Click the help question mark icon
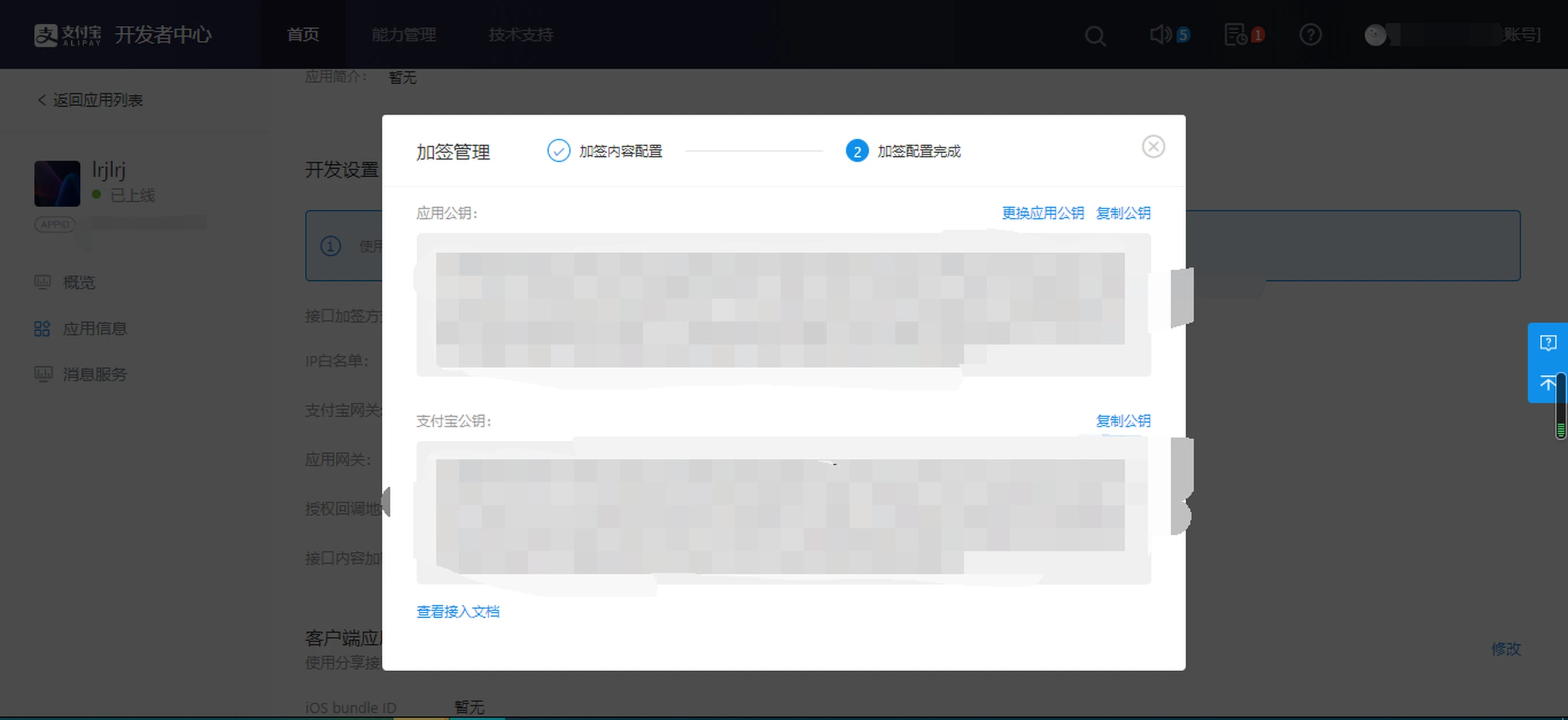 (1310, 34)
